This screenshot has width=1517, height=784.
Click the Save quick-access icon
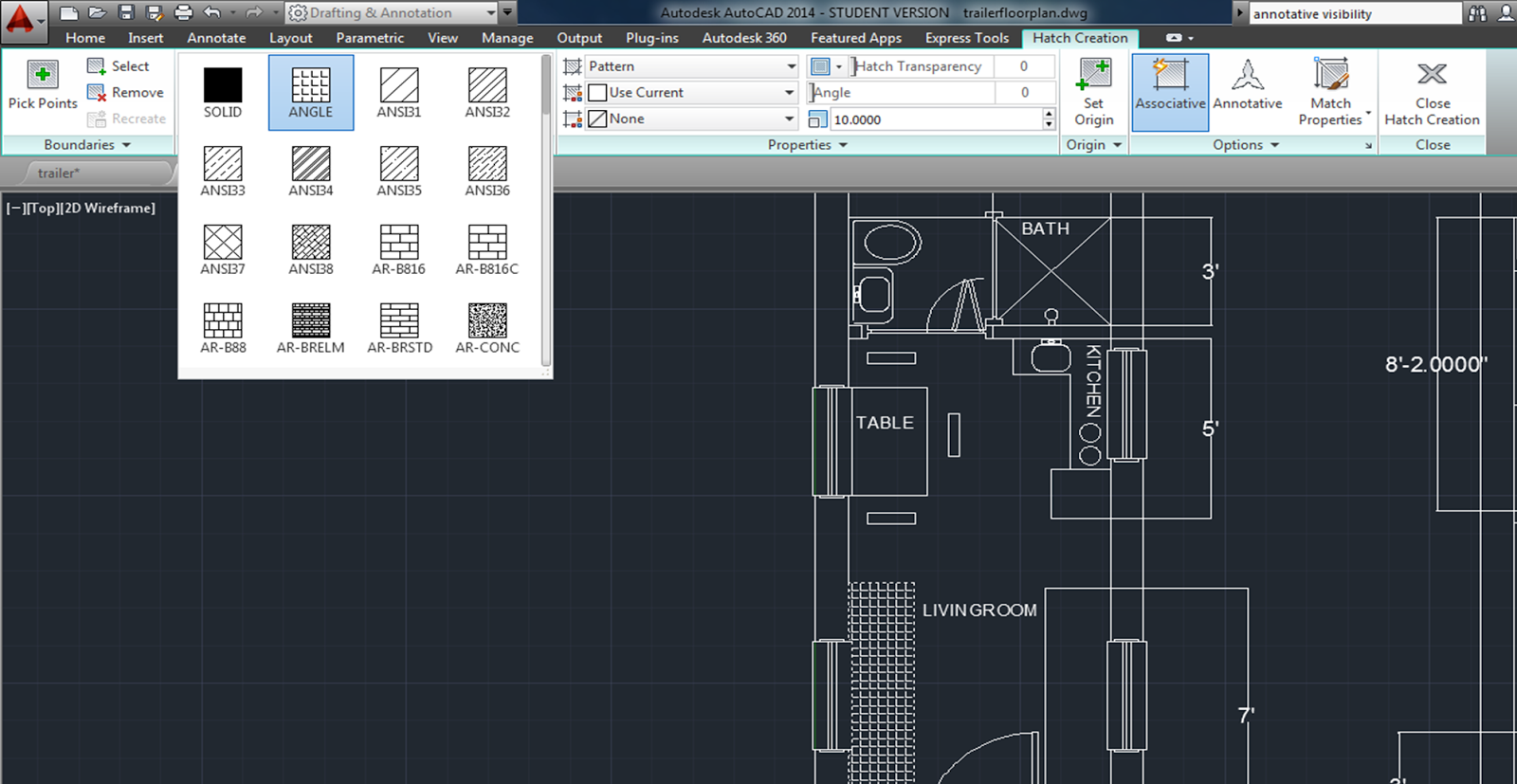[126, 12]
